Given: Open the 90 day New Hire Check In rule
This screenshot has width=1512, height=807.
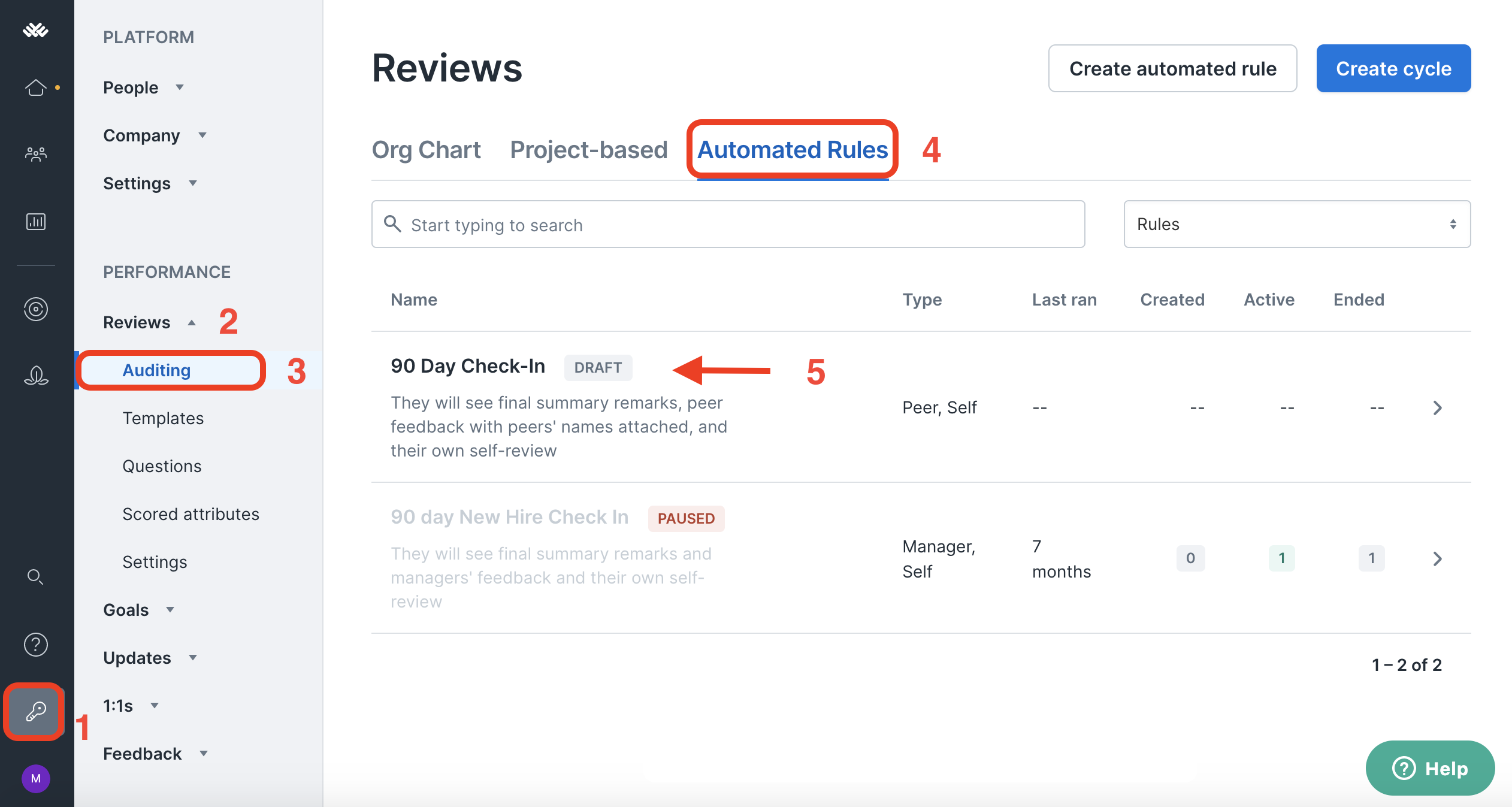Looking at the screenshot, I should (x=509, y=517).
